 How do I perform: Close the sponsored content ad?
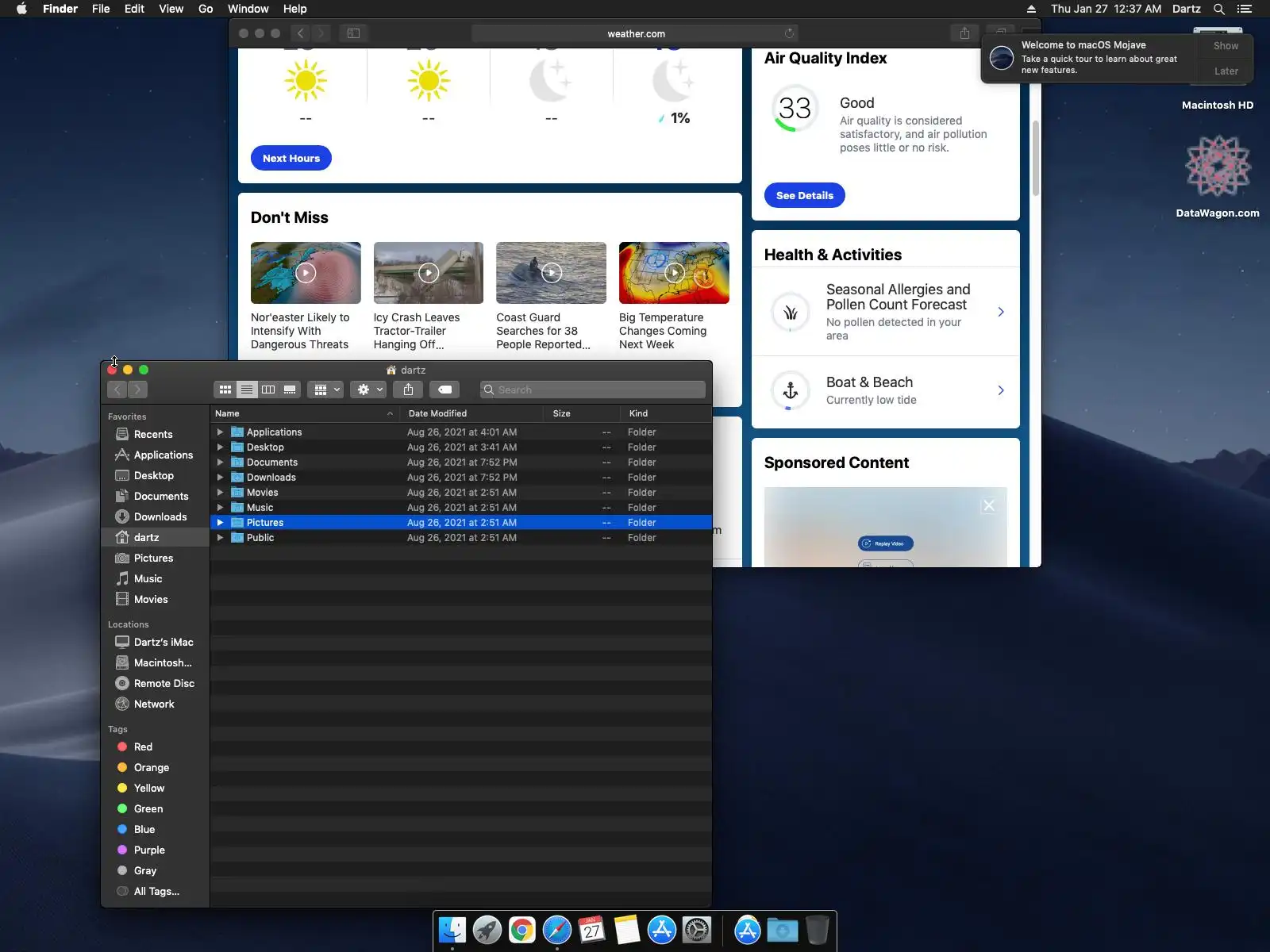coord(989,505)
